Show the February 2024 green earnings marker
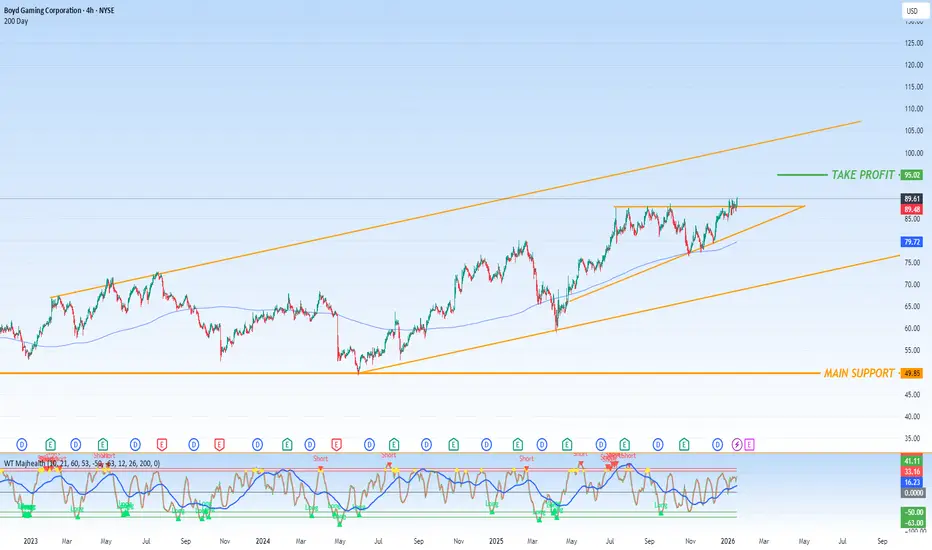Viewport: 932px width, 550px height. point(287,444)
